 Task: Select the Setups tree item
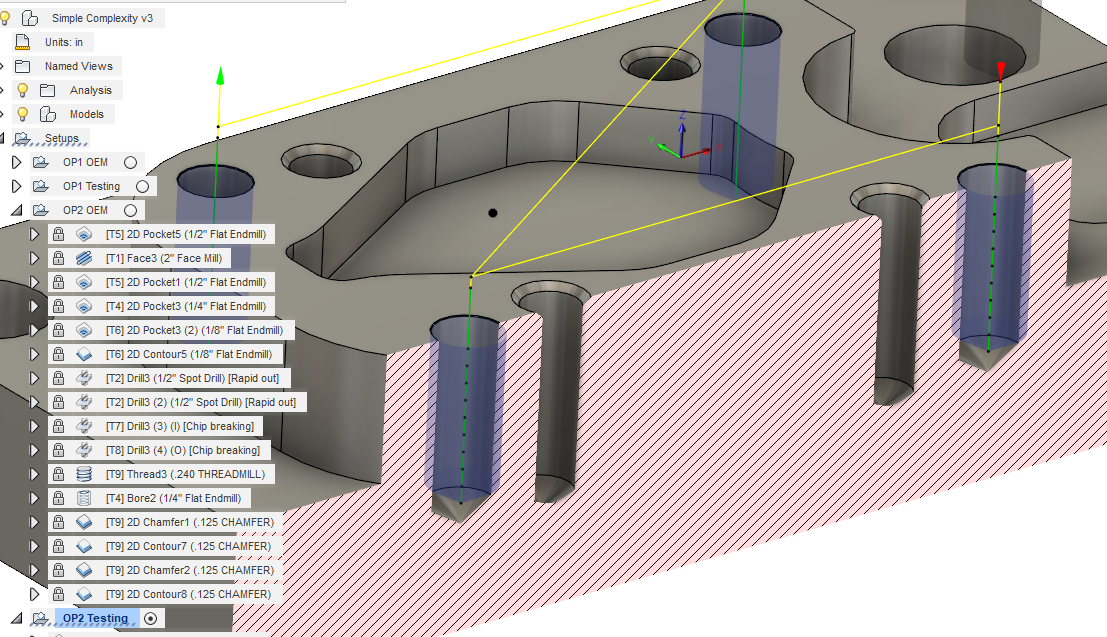(x=61, y=138)
